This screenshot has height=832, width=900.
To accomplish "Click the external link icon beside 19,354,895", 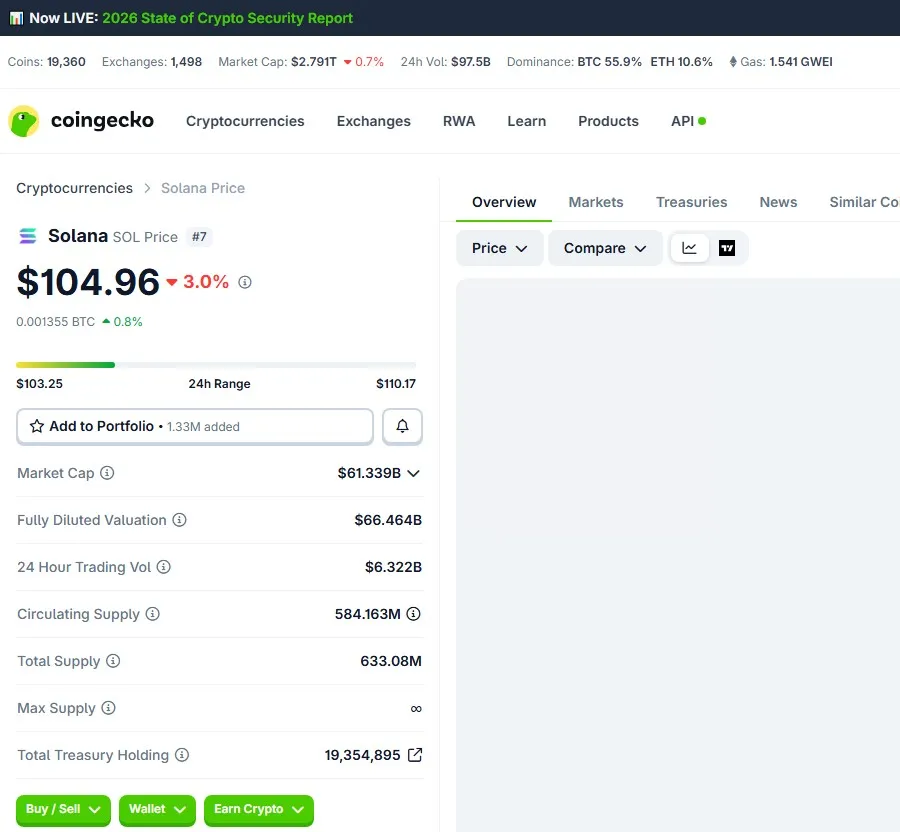I will [x=415, y=755].
